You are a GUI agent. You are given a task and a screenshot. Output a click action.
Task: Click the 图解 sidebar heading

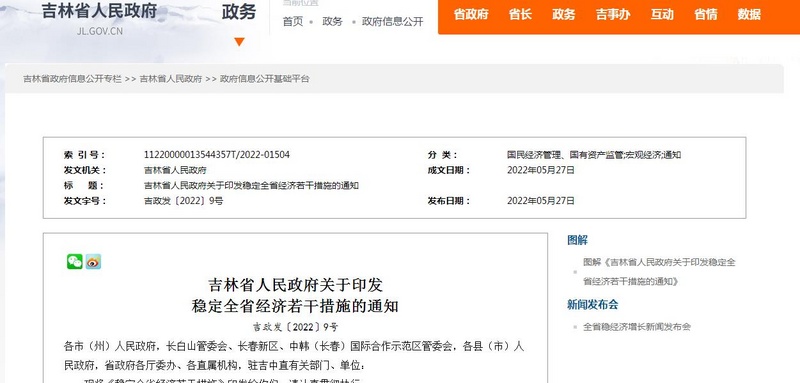pyautogui.click(x=578, y=240)
